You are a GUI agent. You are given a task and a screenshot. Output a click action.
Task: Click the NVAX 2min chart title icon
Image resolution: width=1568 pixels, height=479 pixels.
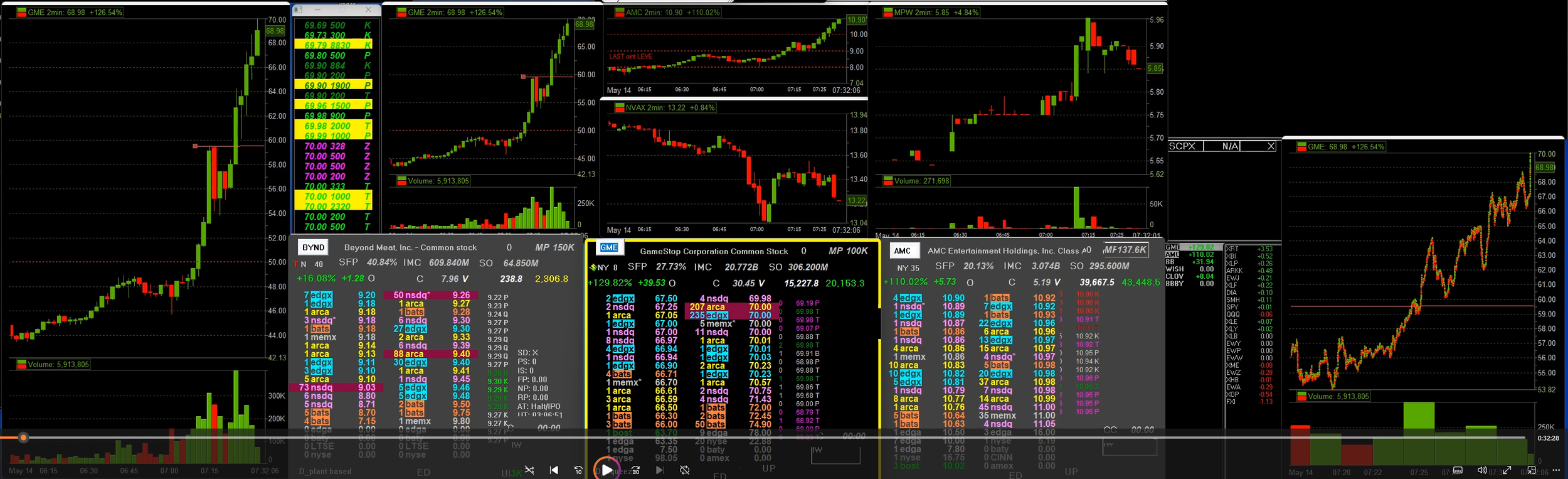(620, 108)
